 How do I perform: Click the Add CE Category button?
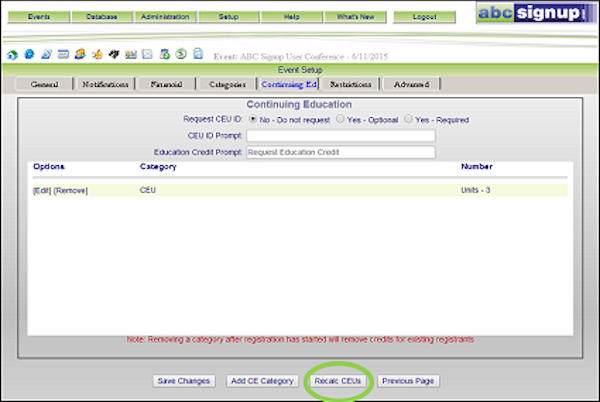264,381
